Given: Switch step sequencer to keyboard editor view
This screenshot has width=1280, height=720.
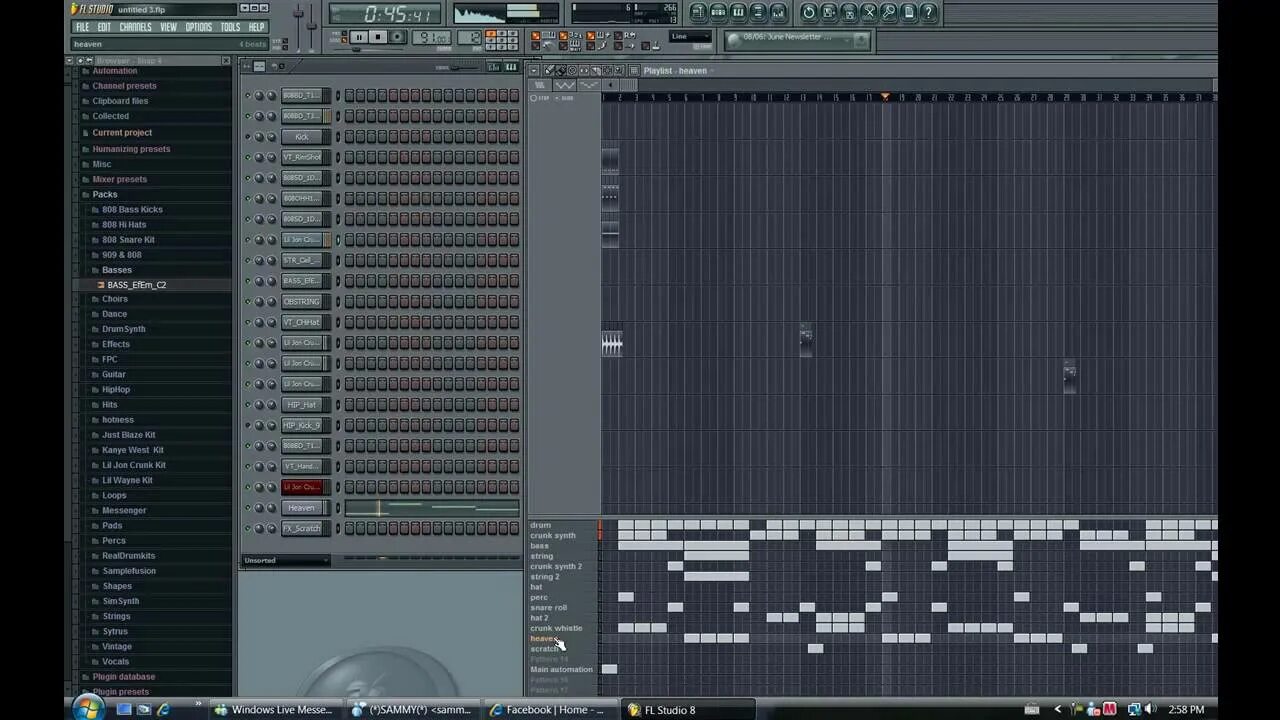Looking at the screenshot, I should coord(511,67).
